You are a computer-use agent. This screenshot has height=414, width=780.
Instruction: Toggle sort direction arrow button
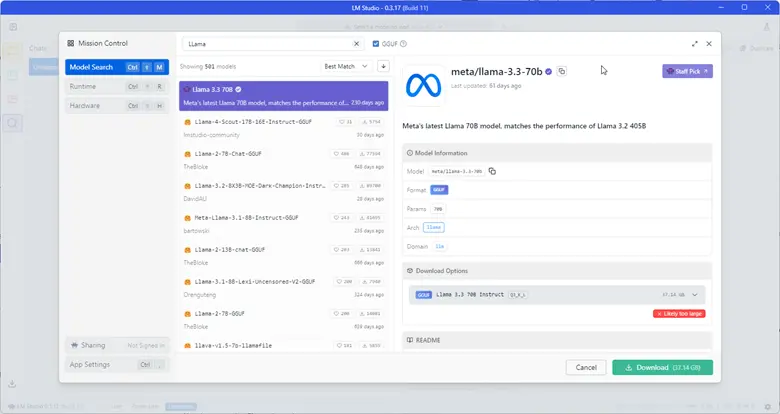tap(383, 66)
